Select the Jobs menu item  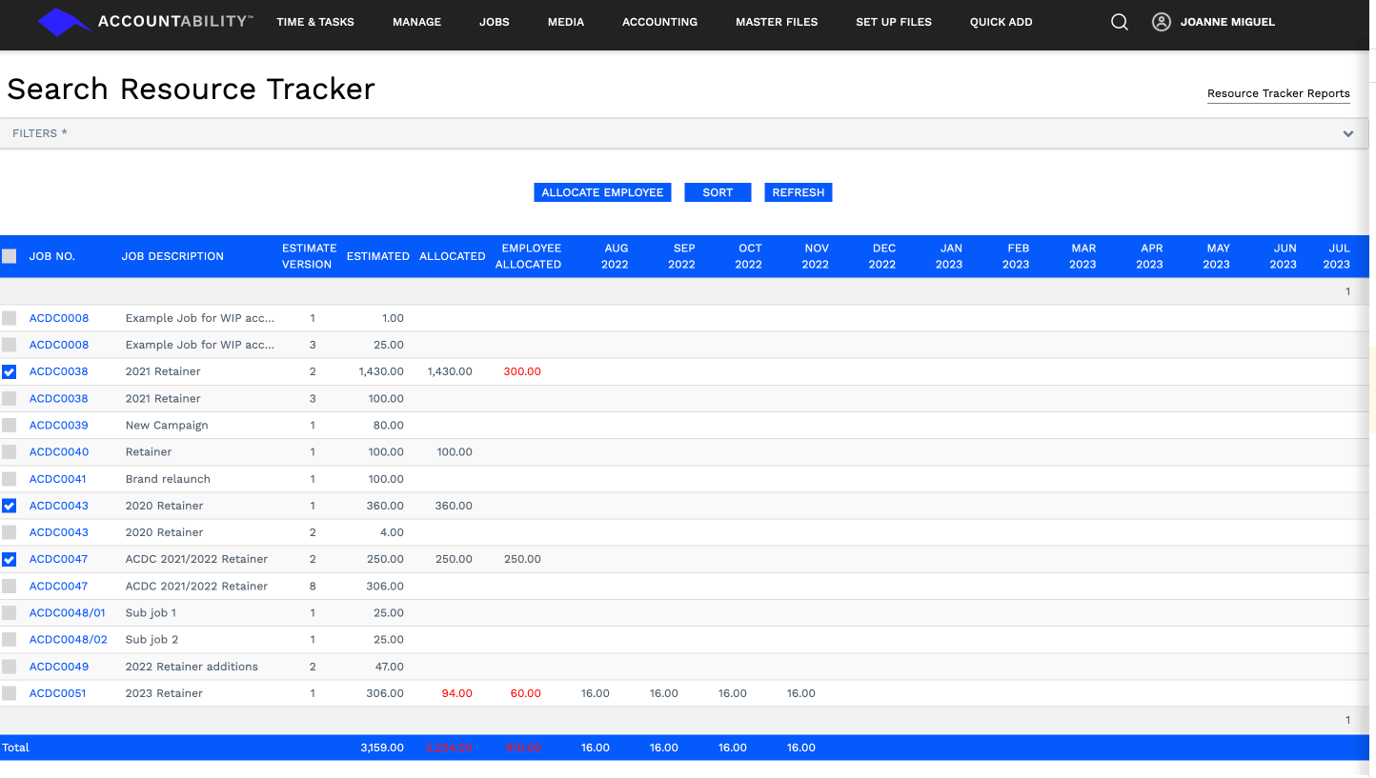tap(494, 21)
